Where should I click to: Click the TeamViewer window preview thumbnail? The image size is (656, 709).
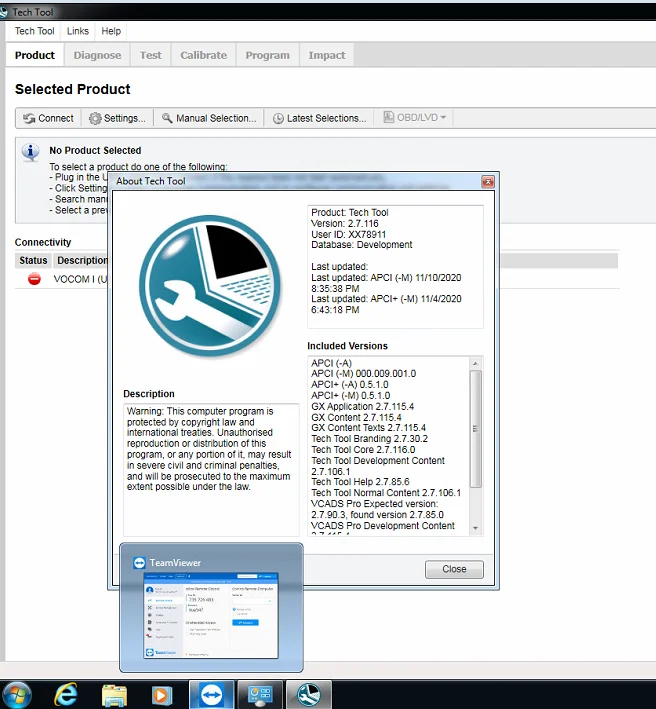[211, 615]
